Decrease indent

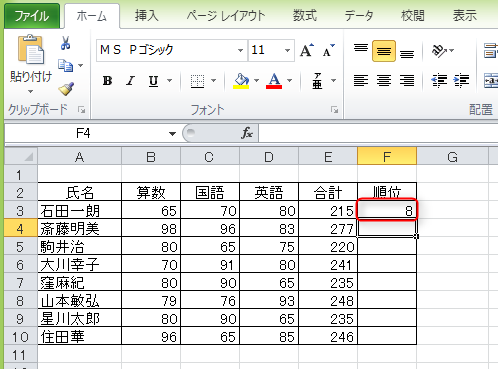coord(439,81)
